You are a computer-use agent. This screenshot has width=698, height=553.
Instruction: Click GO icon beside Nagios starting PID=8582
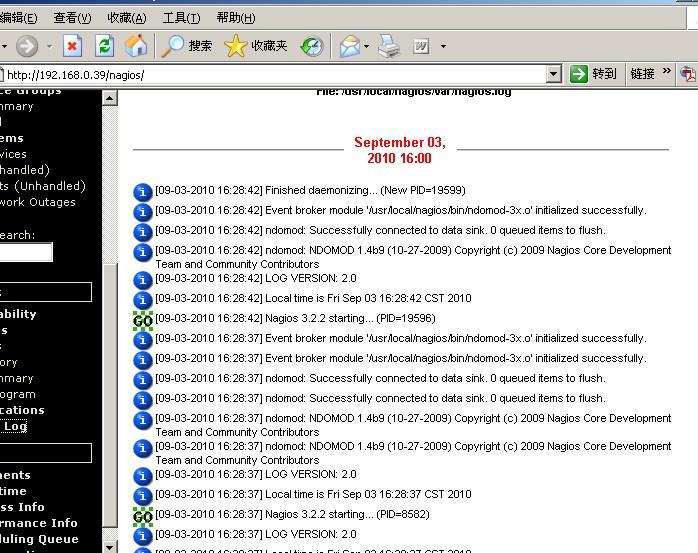143,516
